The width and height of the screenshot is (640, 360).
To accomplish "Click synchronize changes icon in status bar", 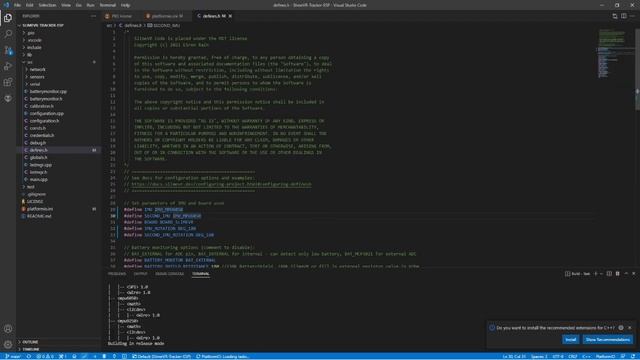I will click(29, 356).
